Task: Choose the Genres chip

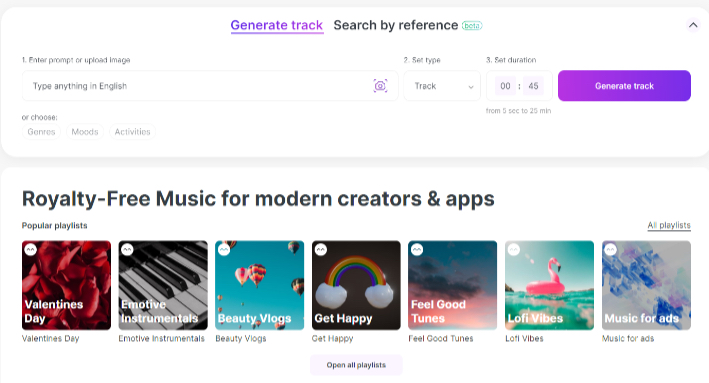Action: point(41,132)
